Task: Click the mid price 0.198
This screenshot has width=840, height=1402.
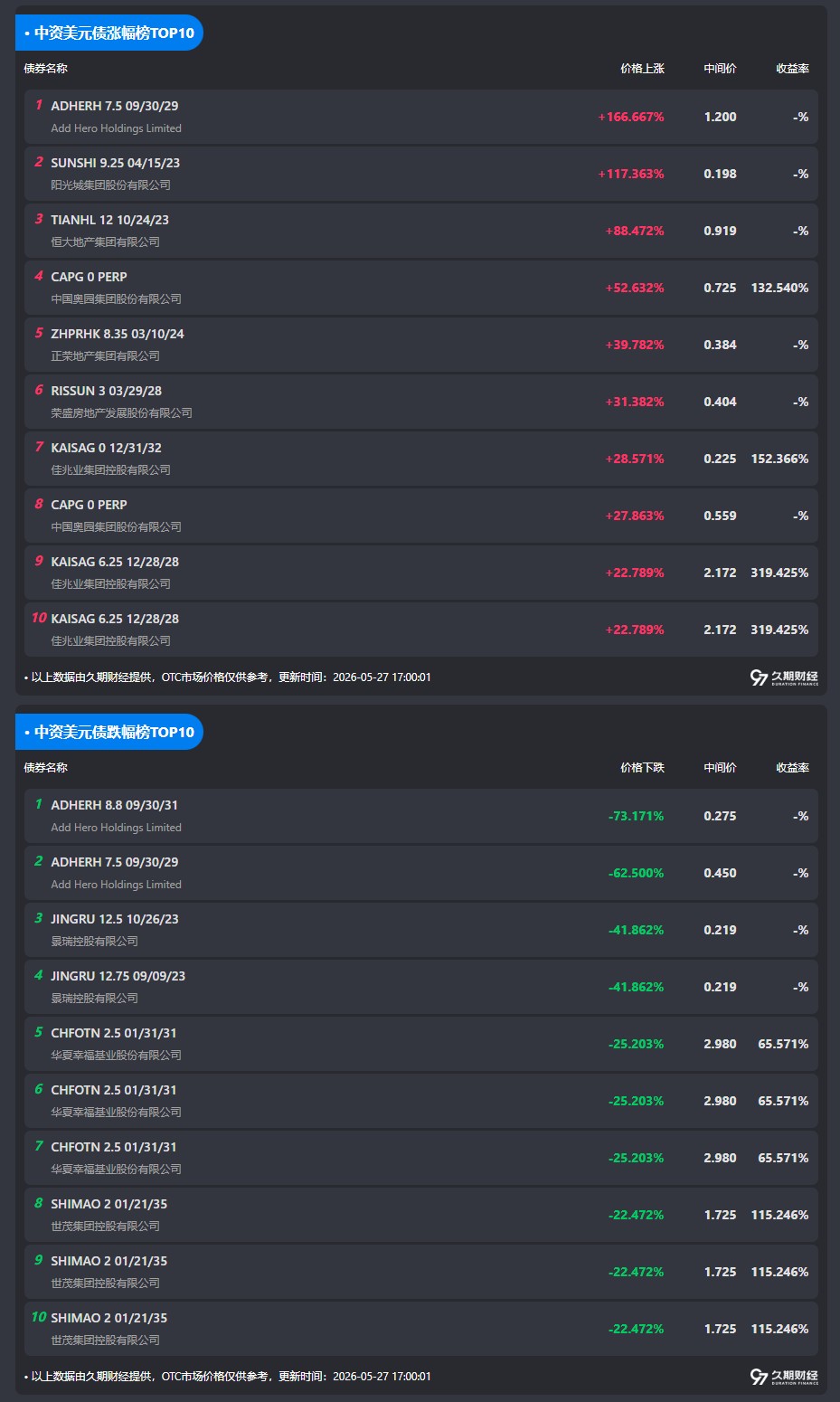Action: (720, 175)
